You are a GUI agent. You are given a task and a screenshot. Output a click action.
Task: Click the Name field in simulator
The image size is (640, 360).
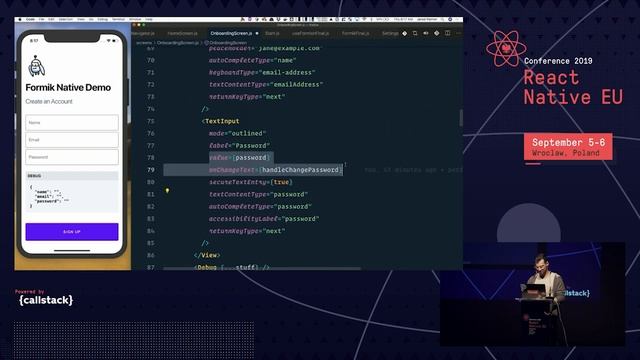point(72,122)
